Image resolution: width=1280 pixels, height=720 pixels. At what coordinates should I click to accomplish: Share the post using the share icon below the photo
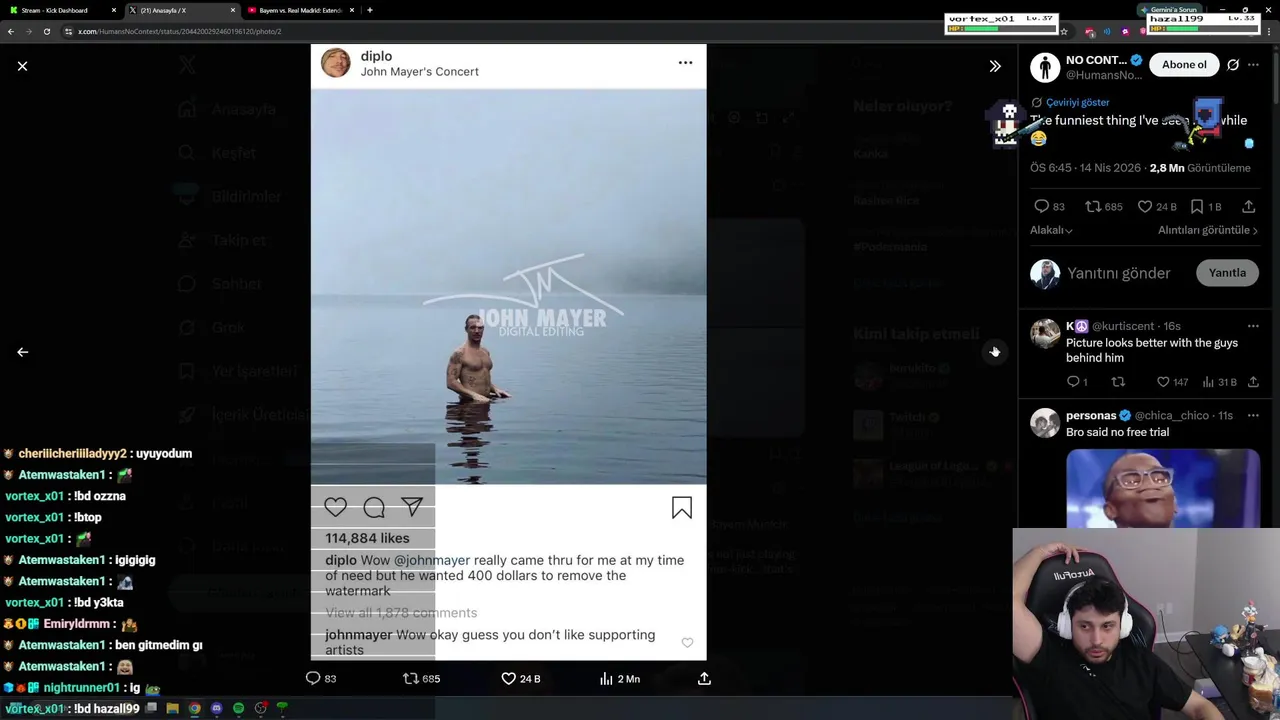point(704,678)
